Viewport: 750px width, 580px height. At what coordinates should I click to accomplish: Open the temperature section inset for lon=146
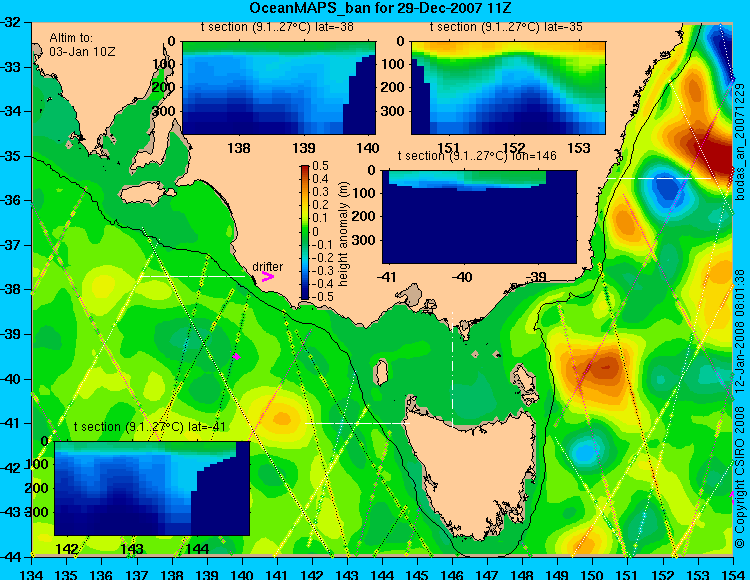(x=479, y=217)
